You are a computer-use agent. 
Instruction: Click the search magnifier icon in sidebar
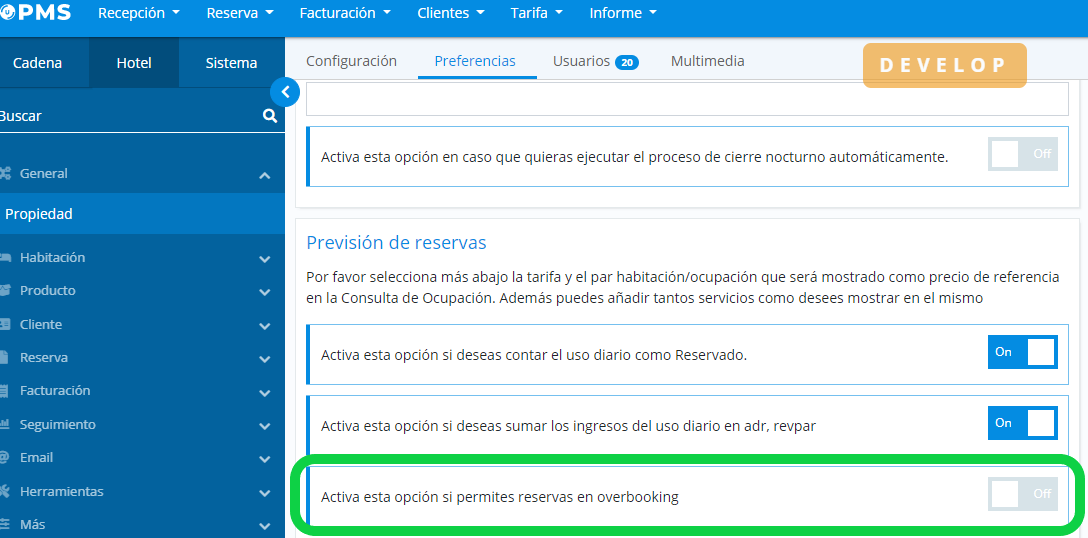point(269,116)
